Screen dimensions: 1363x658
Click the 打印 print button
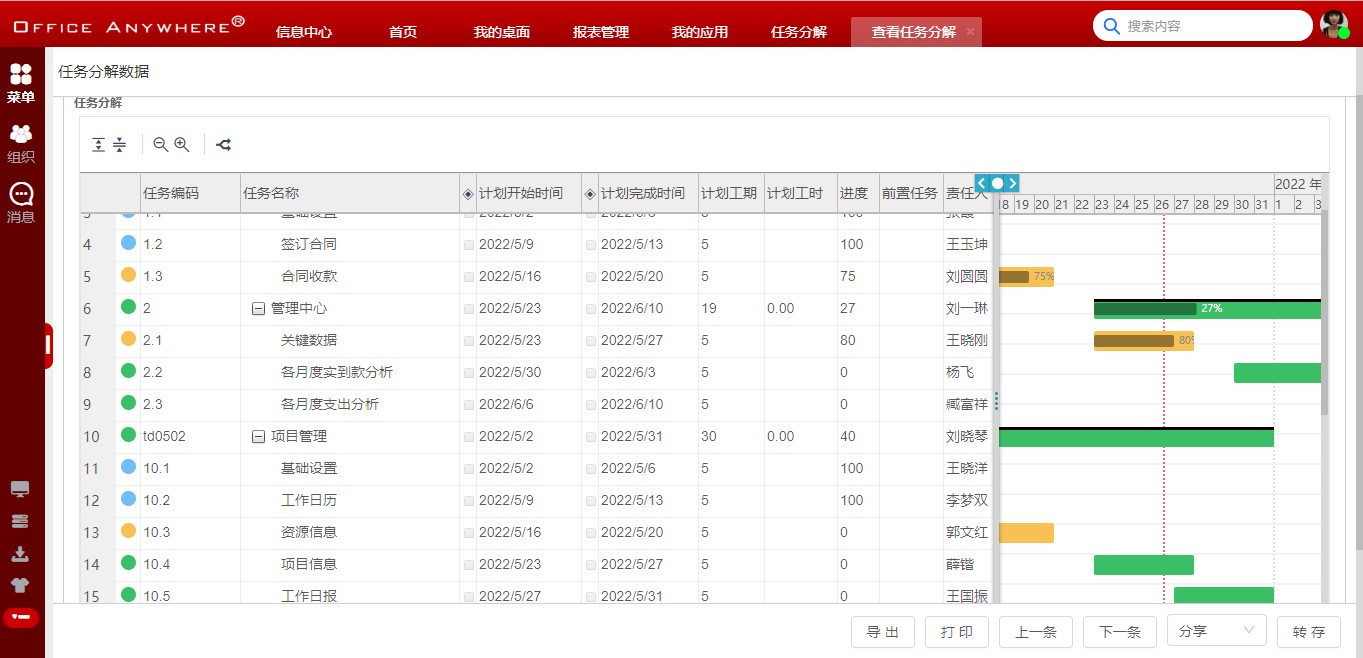pos(957,632)
